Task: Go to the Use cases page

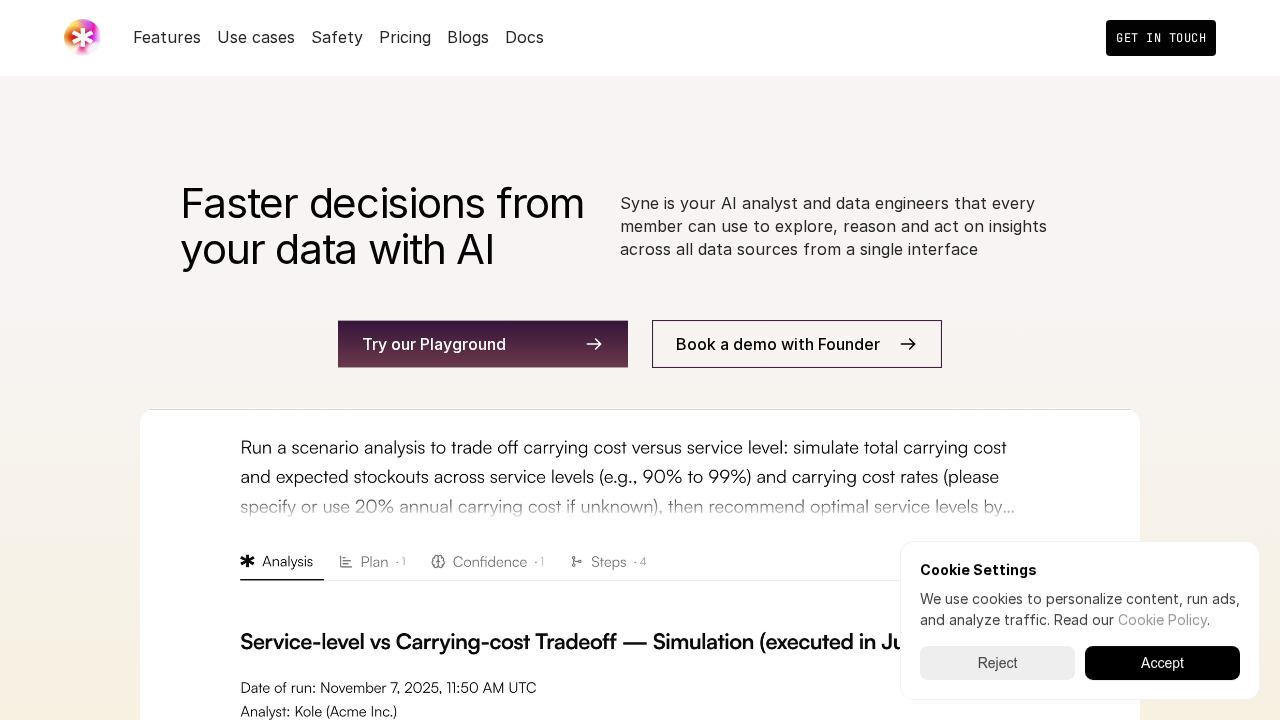Action: [256, 38]
